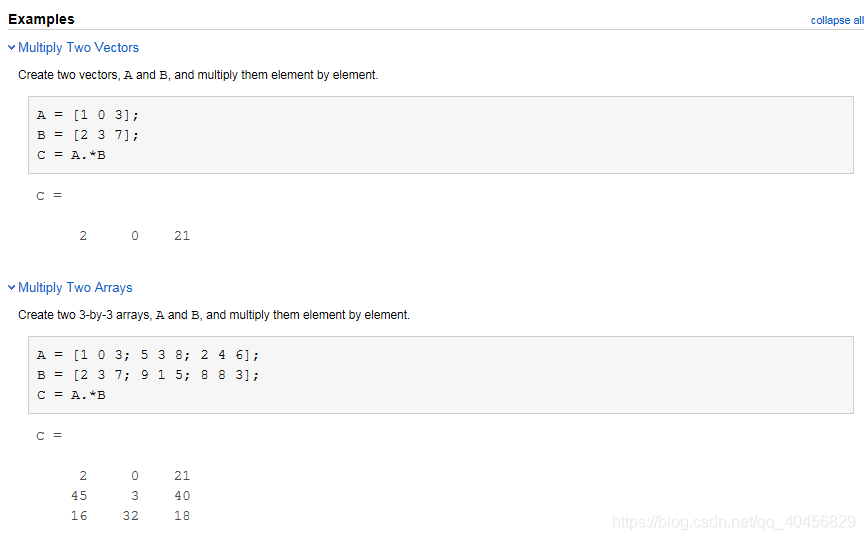The width and height of the screenshot is (865, 540).
Task: Click C = A.*B in arrays example
Action: (71, 395)
